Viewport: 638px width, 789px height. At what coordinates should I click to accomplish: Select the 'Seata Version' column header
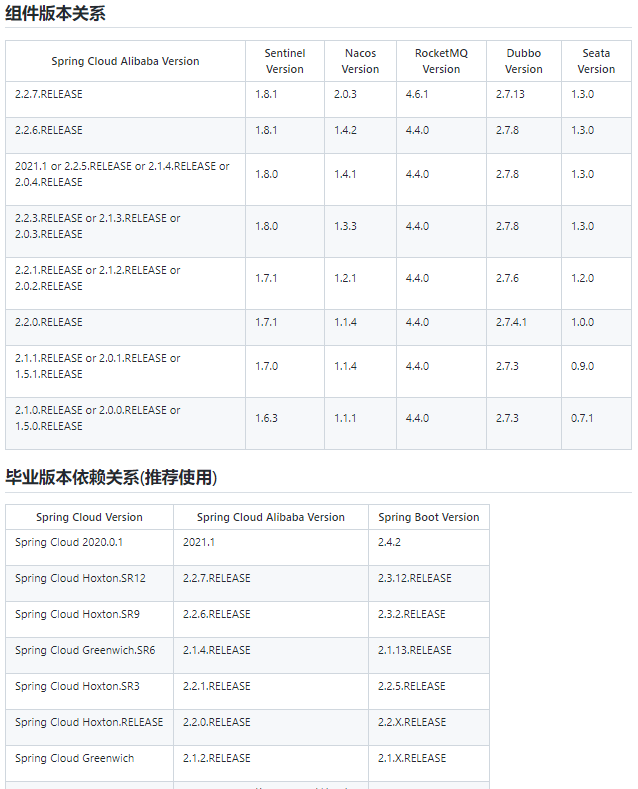pos(596,61)
